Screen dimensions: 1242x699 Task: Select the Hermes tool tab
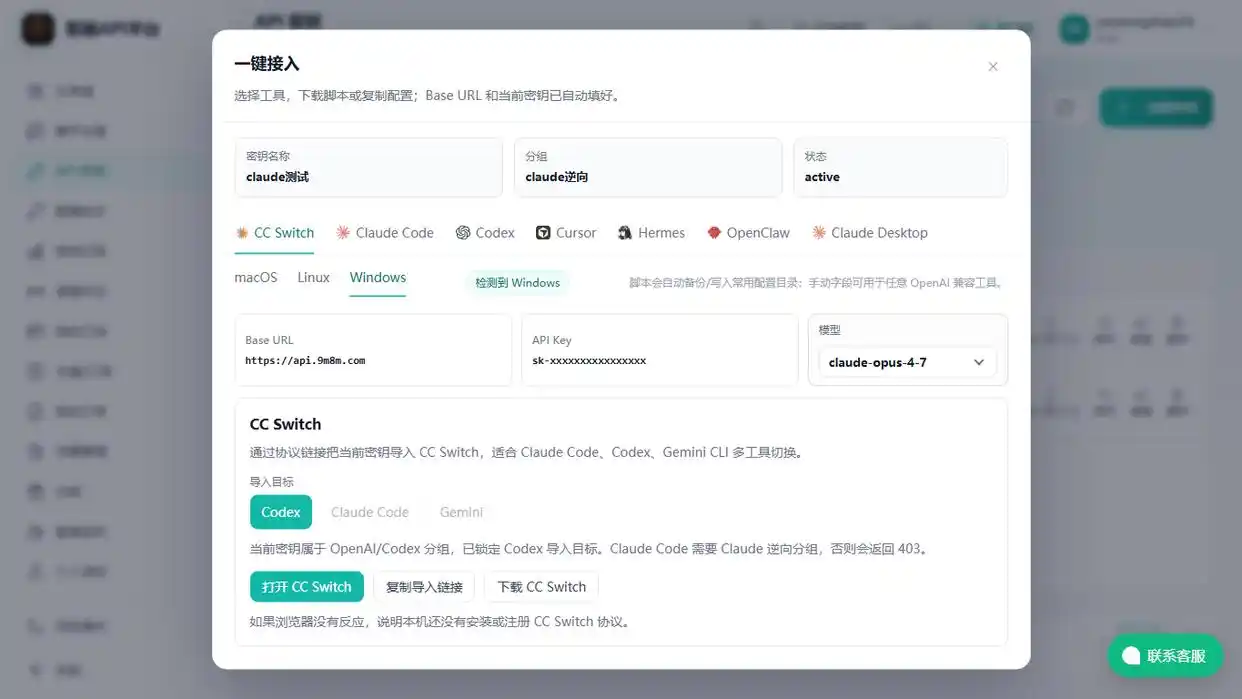[651, 233]
